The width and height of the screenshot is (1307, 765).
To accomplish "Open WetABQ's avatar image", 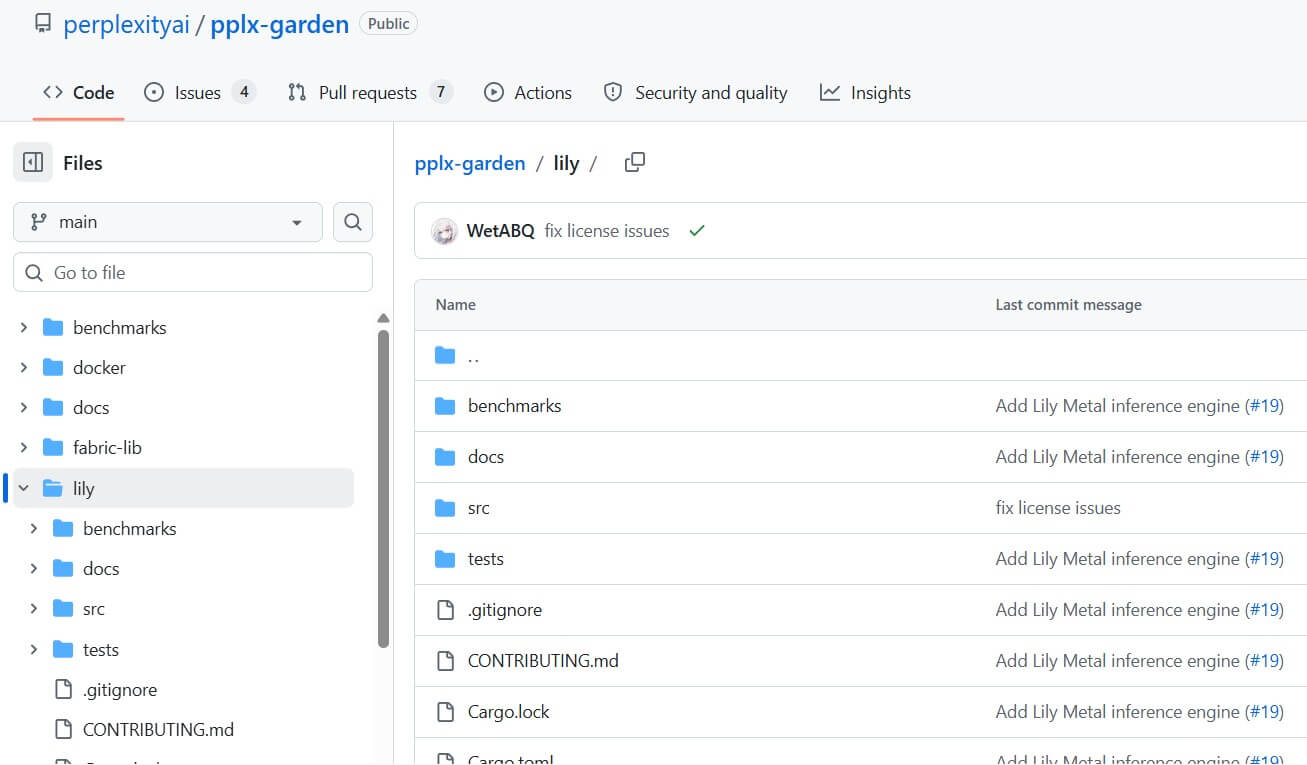I will 444,231.
